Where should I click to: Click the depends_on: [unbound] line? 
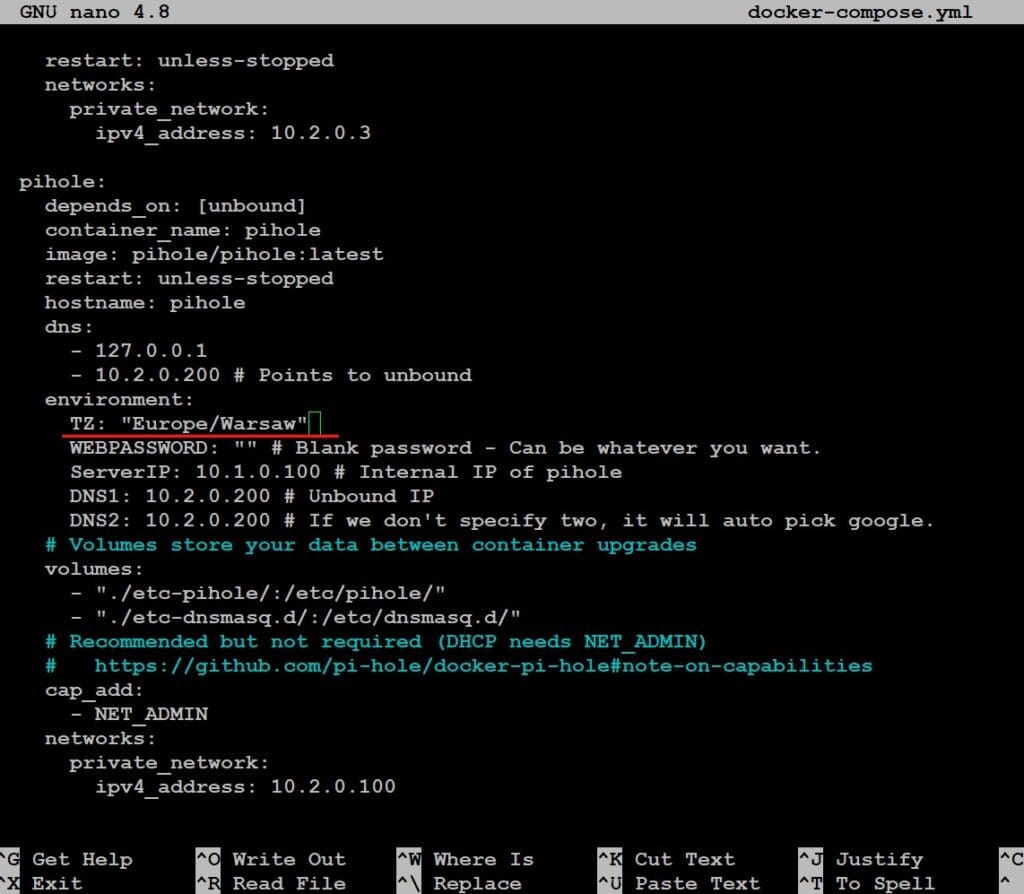175,206
